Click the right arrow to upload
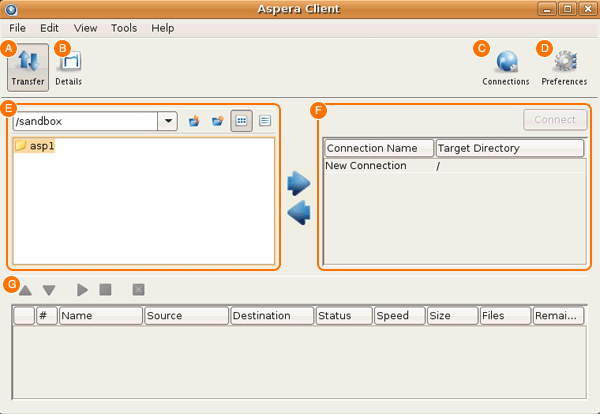The image size is (600, 414). click(298, 183)
